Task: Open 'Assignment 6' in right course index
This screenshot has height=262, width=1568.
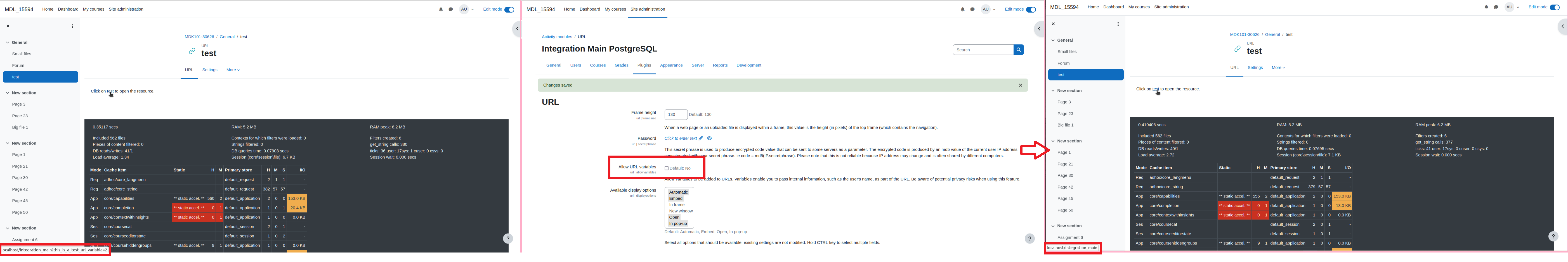Action: pos(1070,238)
